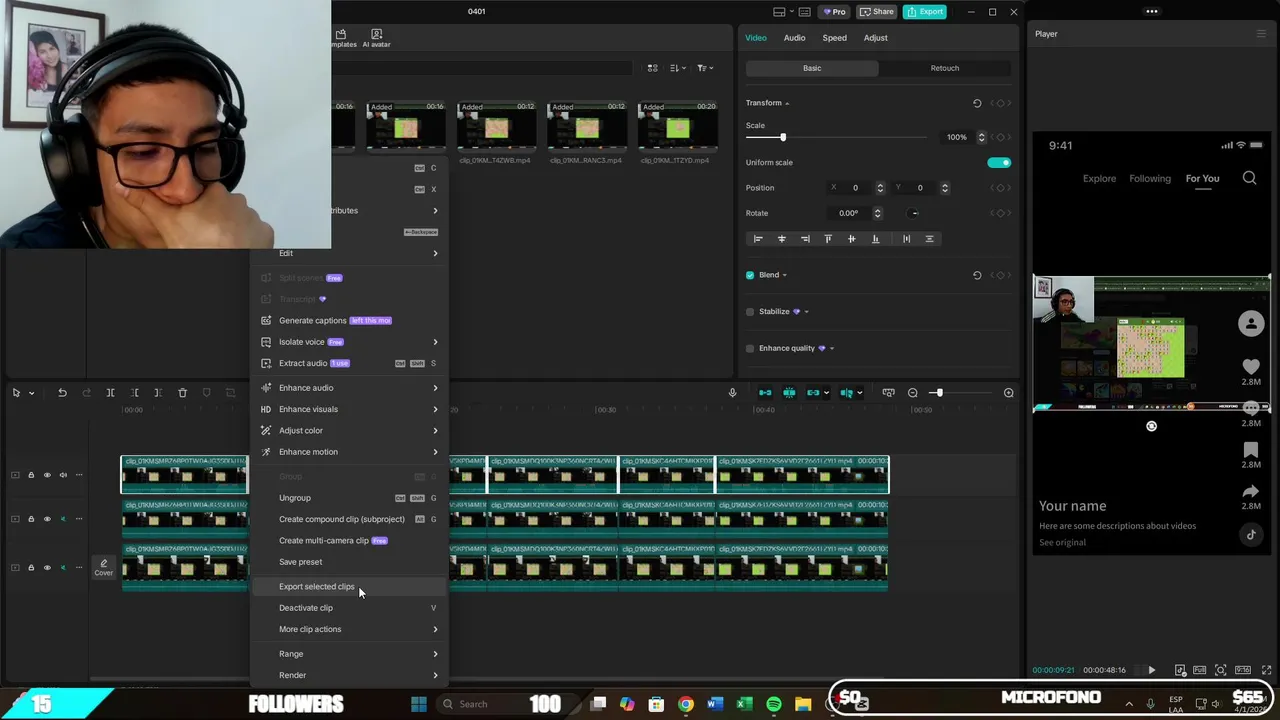
Task: Expand Enhance audio submenu
Action: [347, 388]
